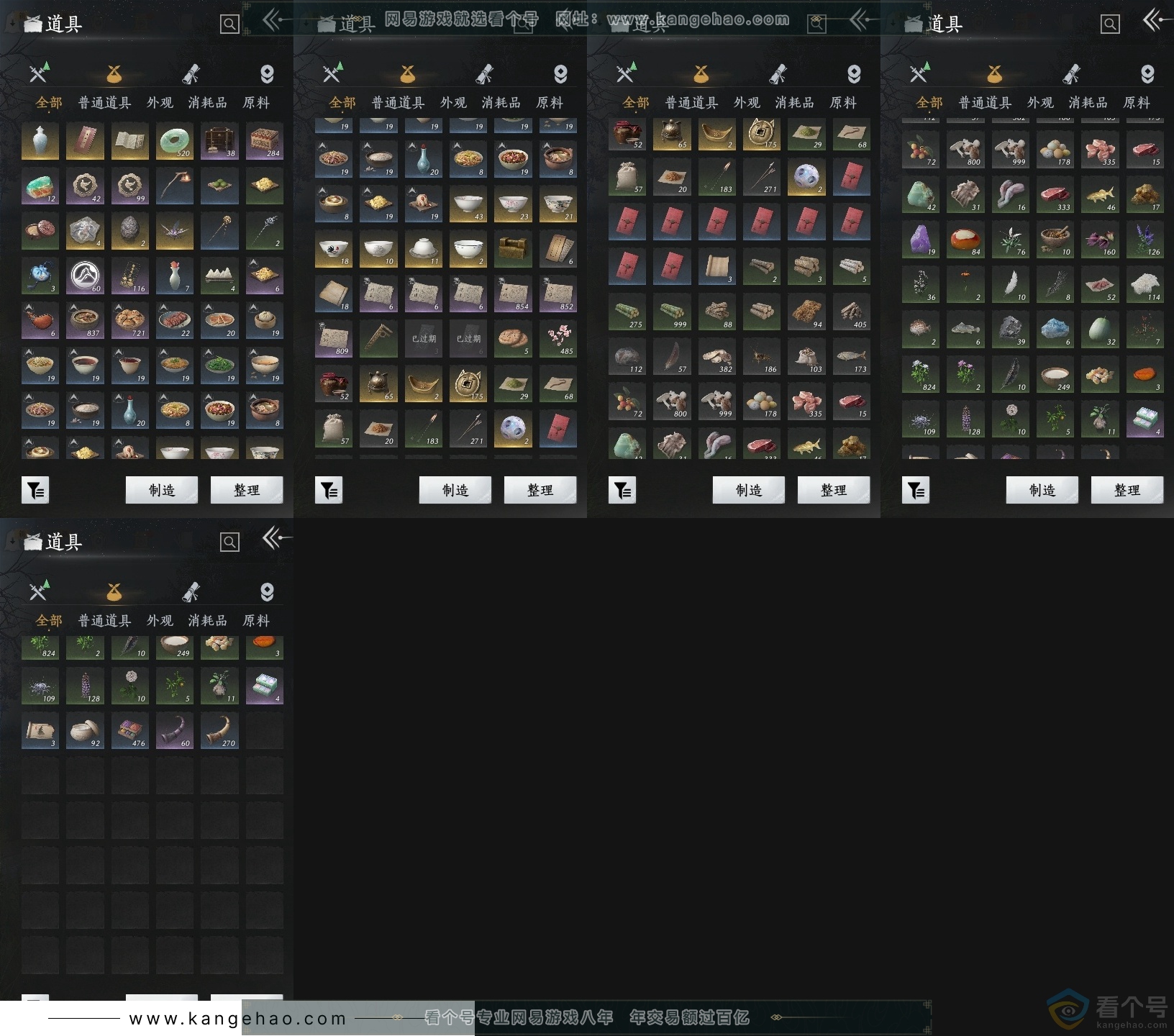
Task: Open search in the top-right 道具 panel
Action: click(x=1110, y=24)
